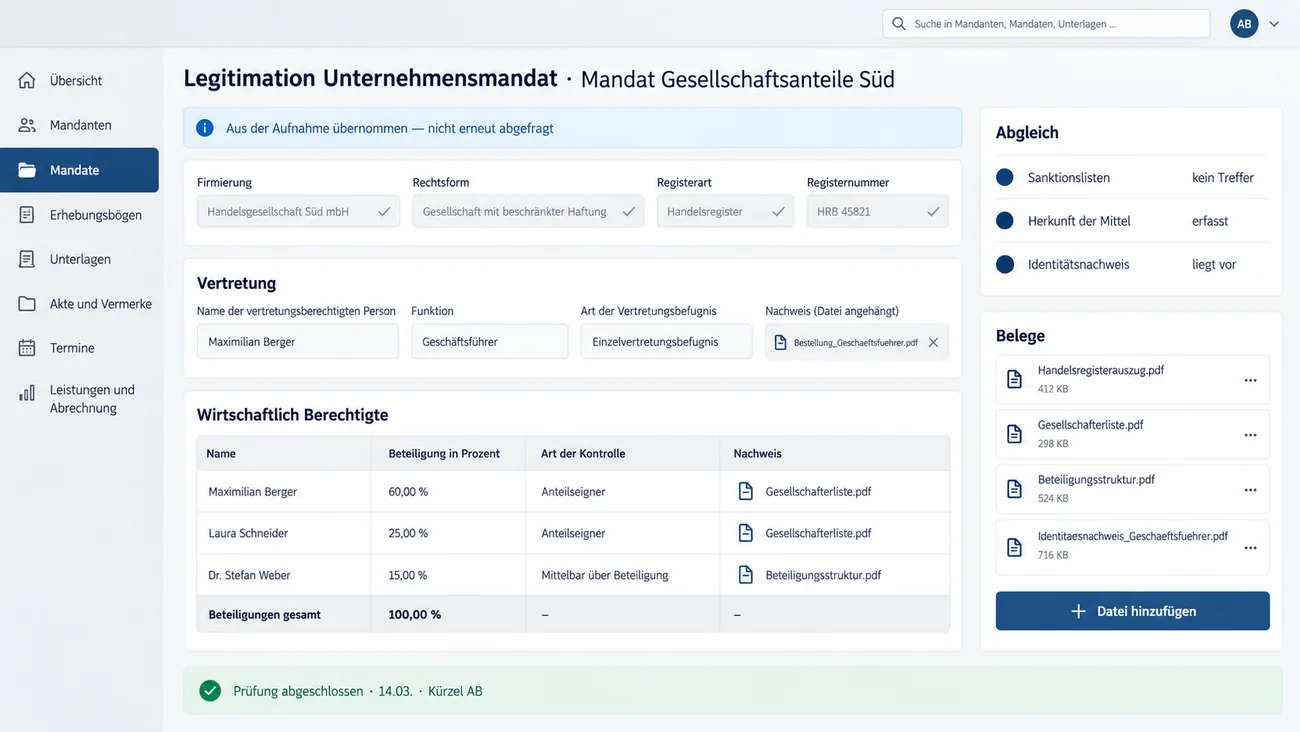Click checkmark in the Rechtsform field
The width and height of the screenshot is (1300, 732).
tap(629, 212)
